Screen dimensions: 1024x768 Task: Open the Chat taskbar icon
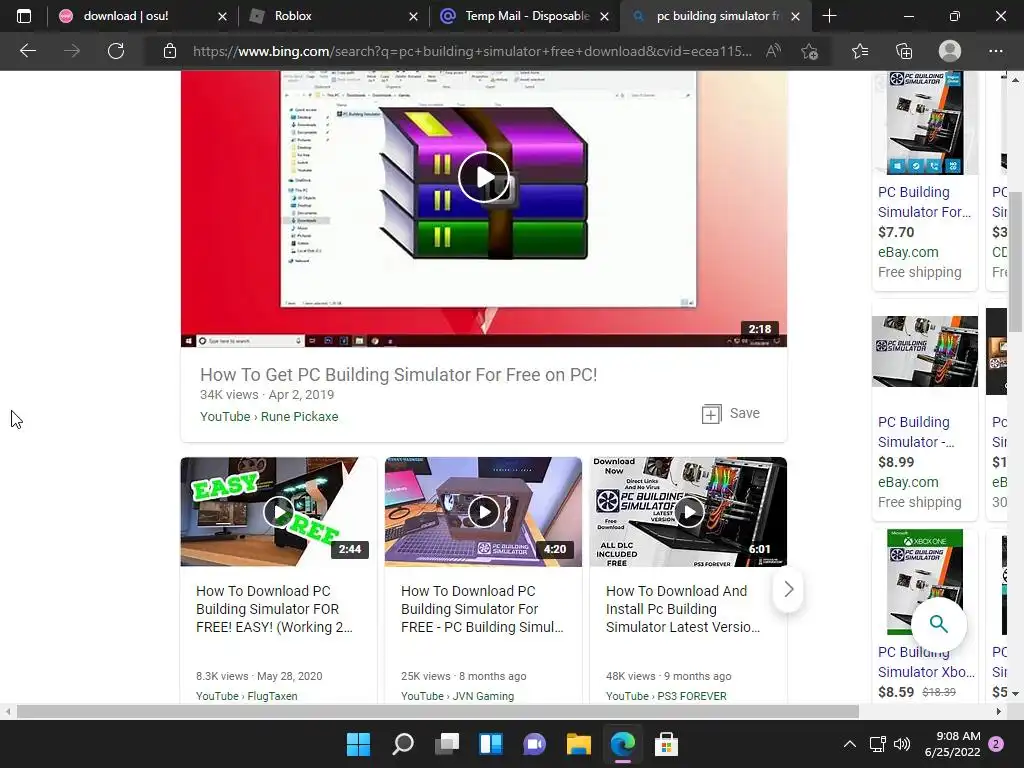[x=534, y=744]
